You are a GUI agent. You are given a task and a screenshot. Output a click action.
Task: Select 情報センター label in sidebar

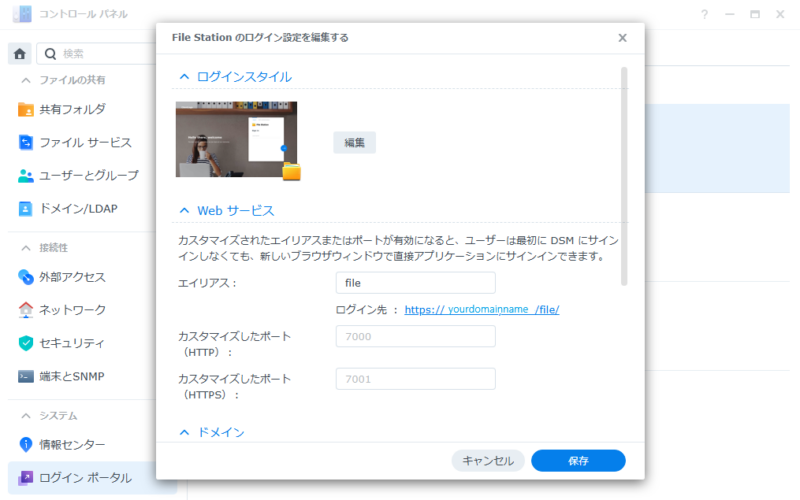pos(72,444)
